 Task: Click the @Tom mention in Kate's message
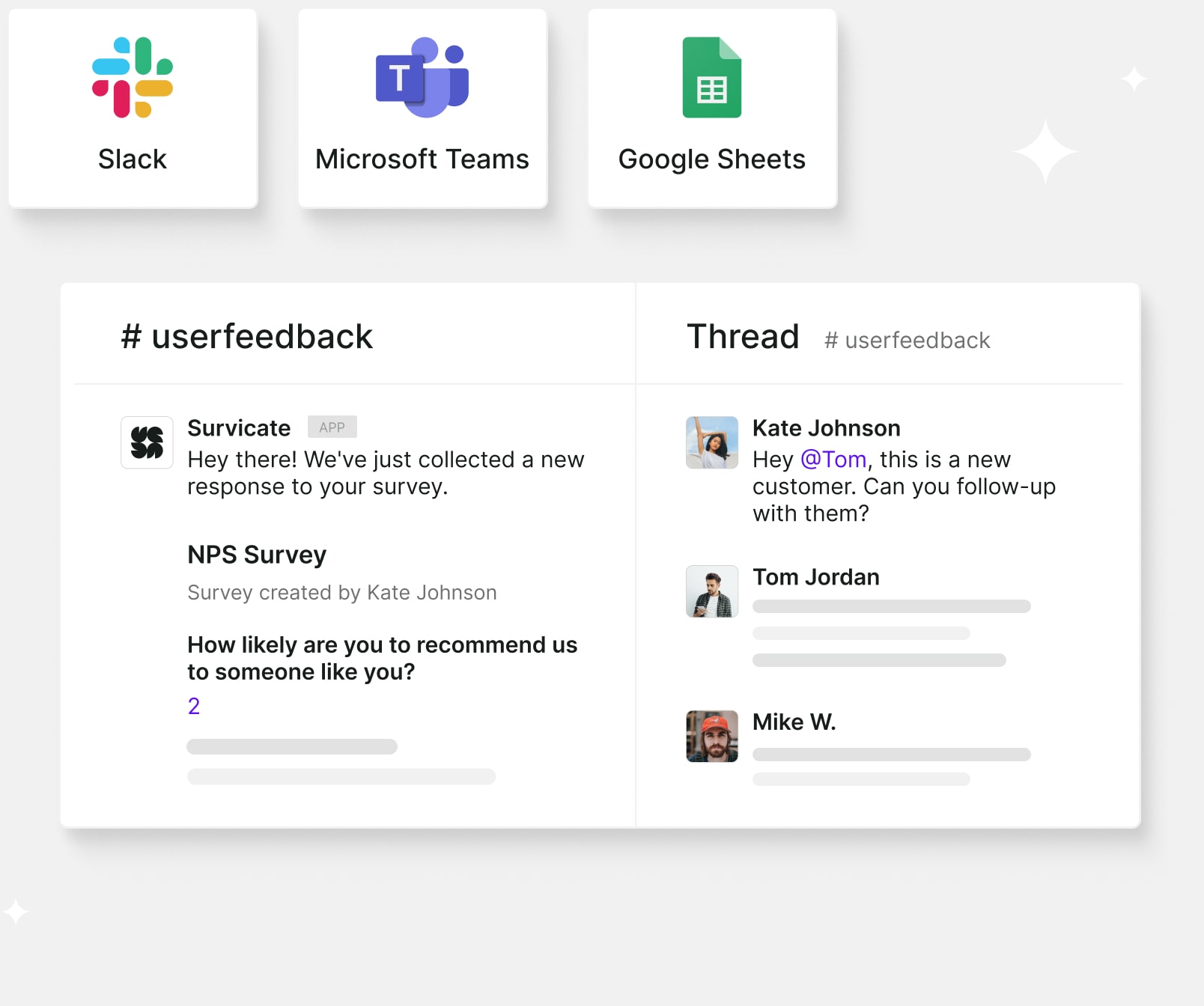833,460
